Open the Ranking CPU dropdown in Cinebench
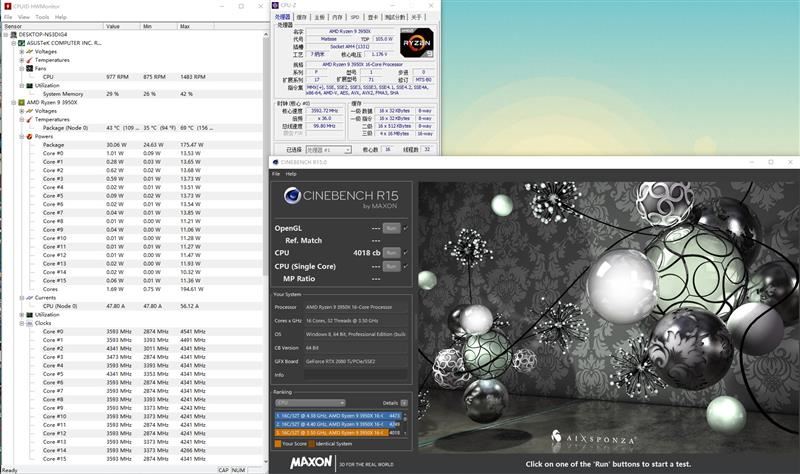This screenshot has height=474, width=800. [x=310, y=403]
